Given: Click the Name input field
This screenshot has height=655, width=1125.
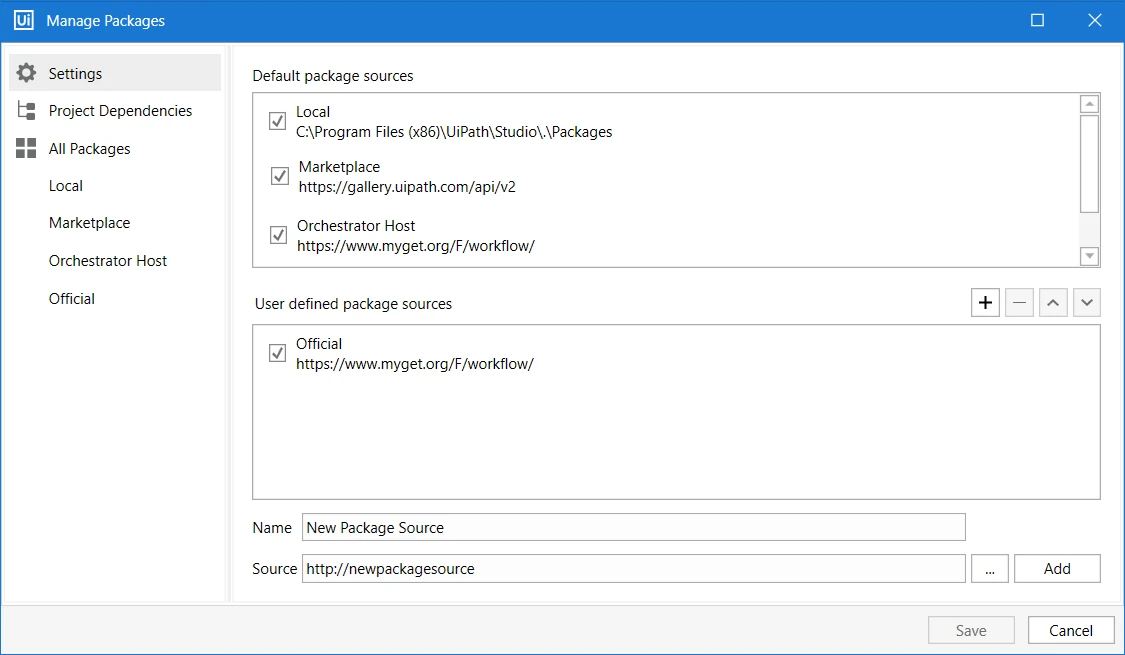Looking at the screenshot, I should 634,527.
